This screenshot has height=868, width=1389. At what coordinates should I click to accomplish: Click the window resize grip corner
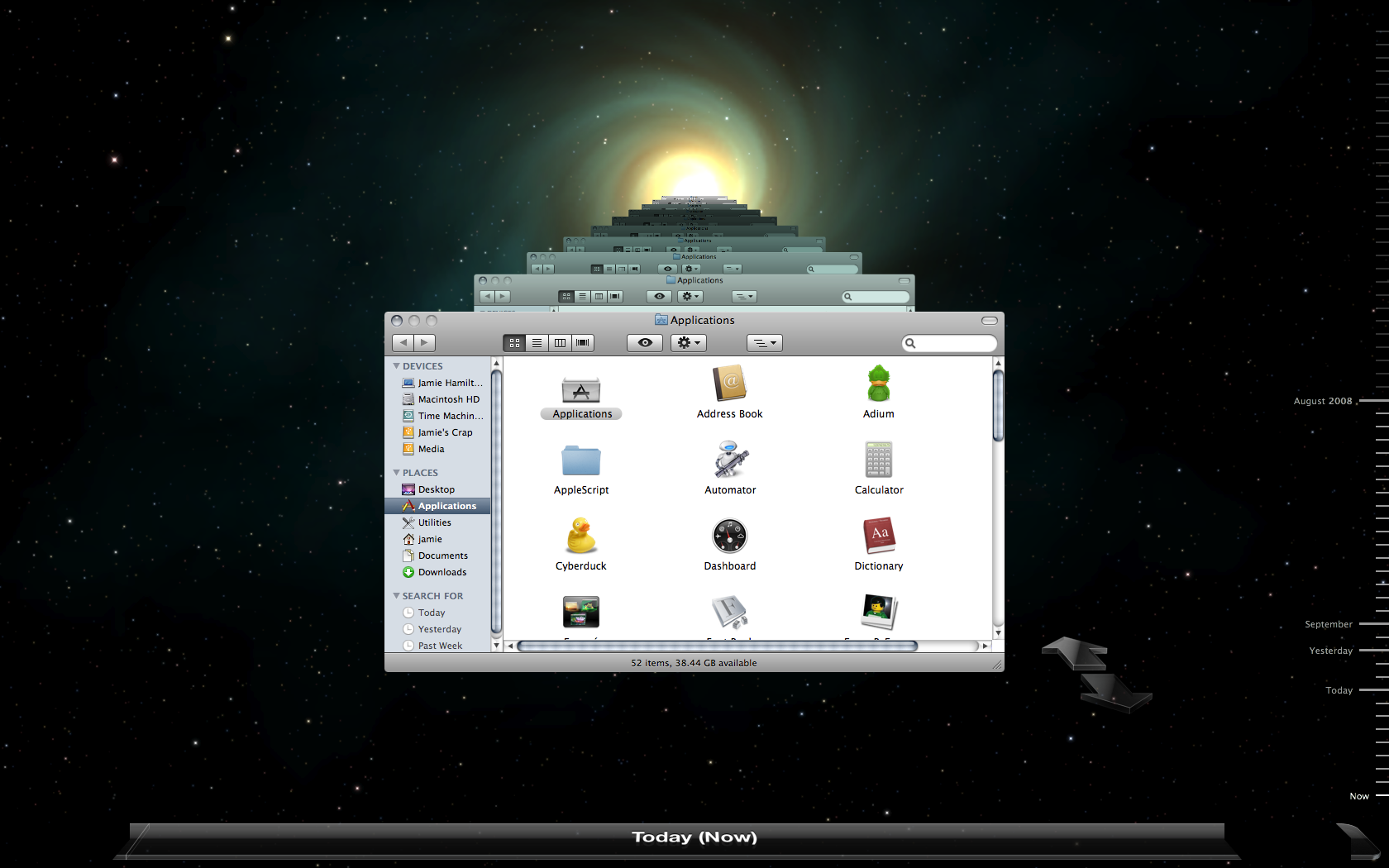click(x=997, y=665)
